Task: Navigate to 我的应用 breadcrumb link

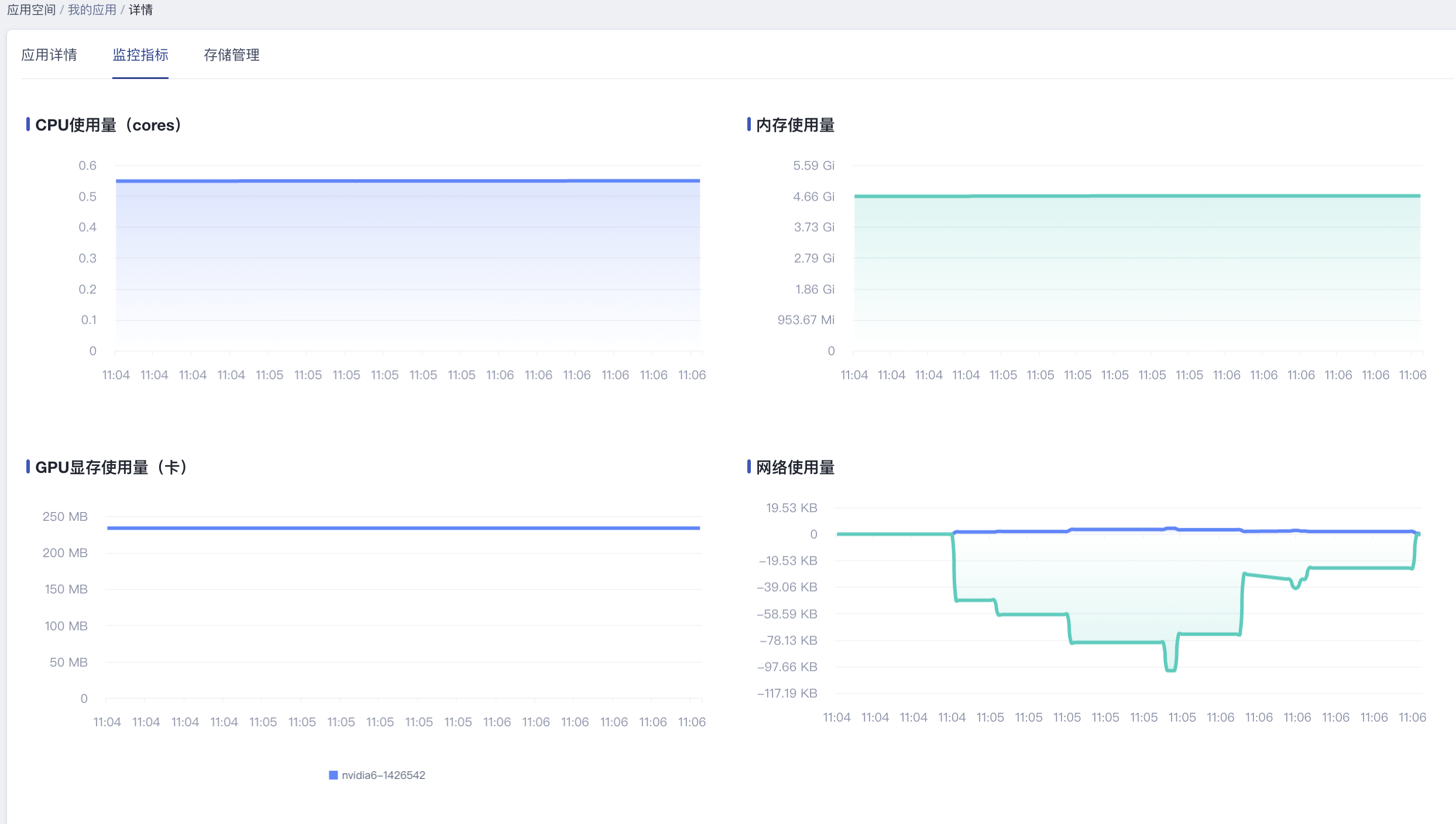Action: tap(92, 10)
